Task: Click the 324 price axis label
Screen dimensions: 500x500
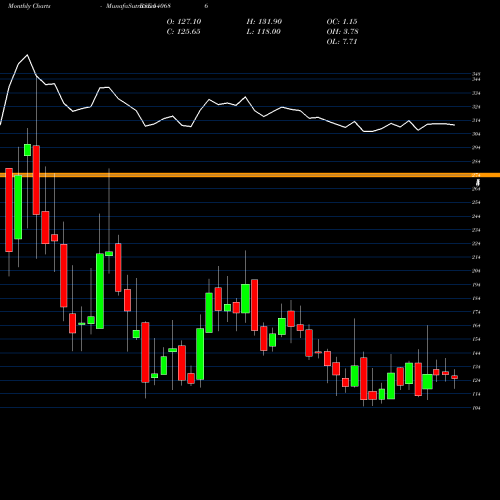Action: (476, 107)
